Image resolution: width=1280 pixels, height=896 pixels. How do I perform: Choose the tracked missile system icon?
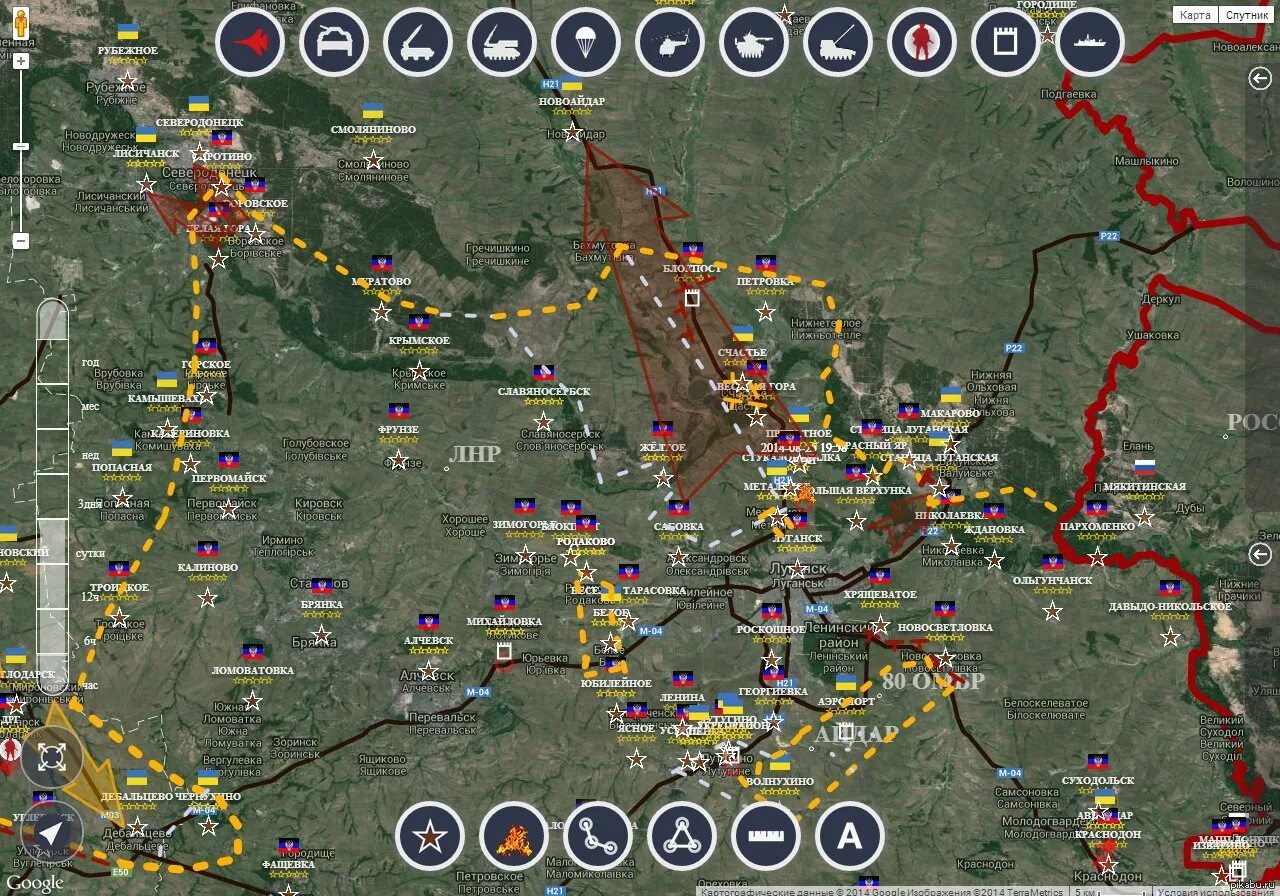click(x=502, y=42)
